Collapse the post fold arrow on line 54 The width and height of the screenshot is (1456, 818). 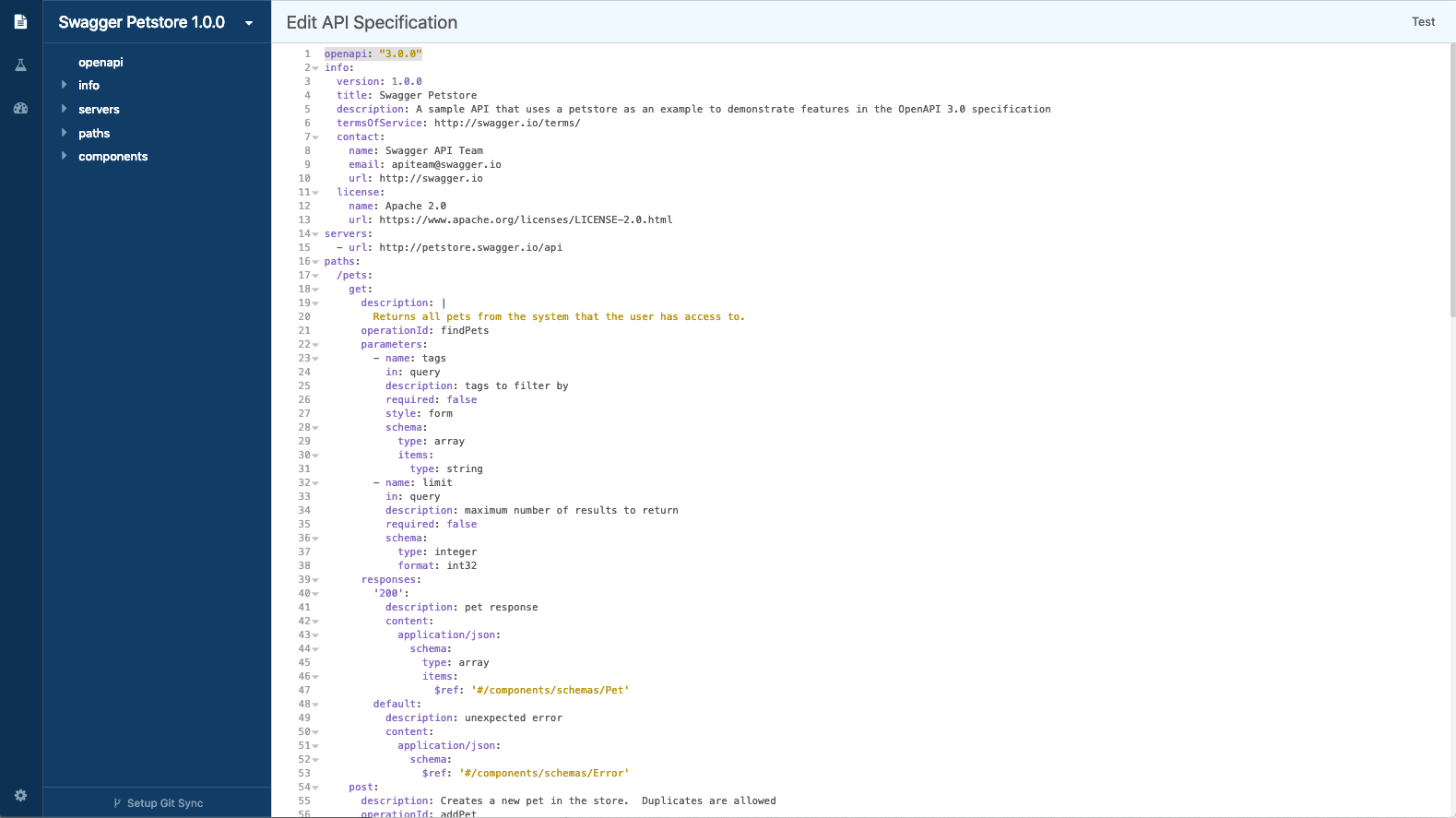coord(315,788)
